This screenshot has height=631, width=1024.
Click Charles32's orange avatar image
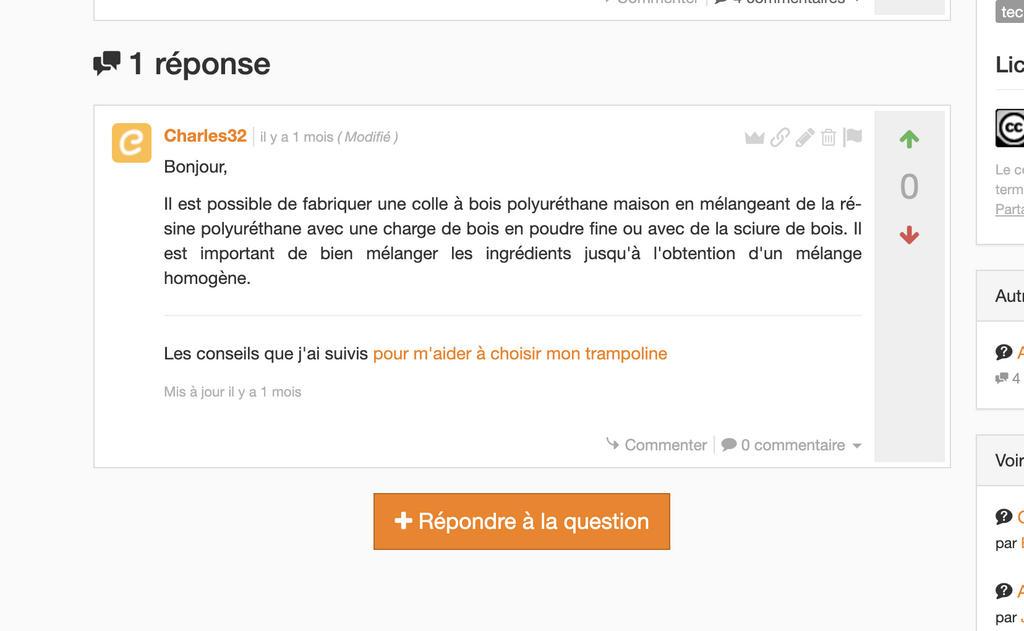click(131, 142)
